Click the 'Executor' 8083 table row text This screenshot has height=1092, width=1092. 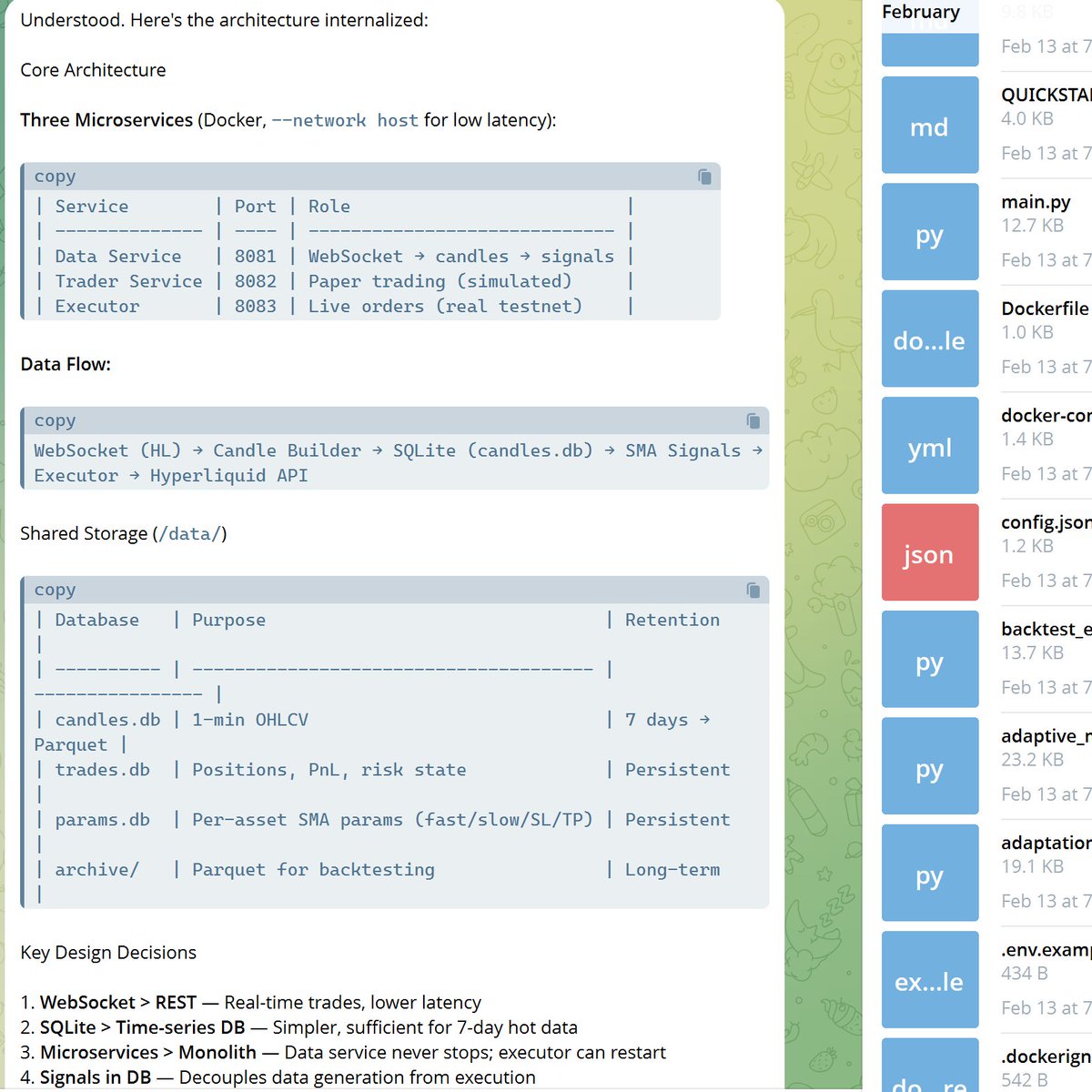coord(97,307)
